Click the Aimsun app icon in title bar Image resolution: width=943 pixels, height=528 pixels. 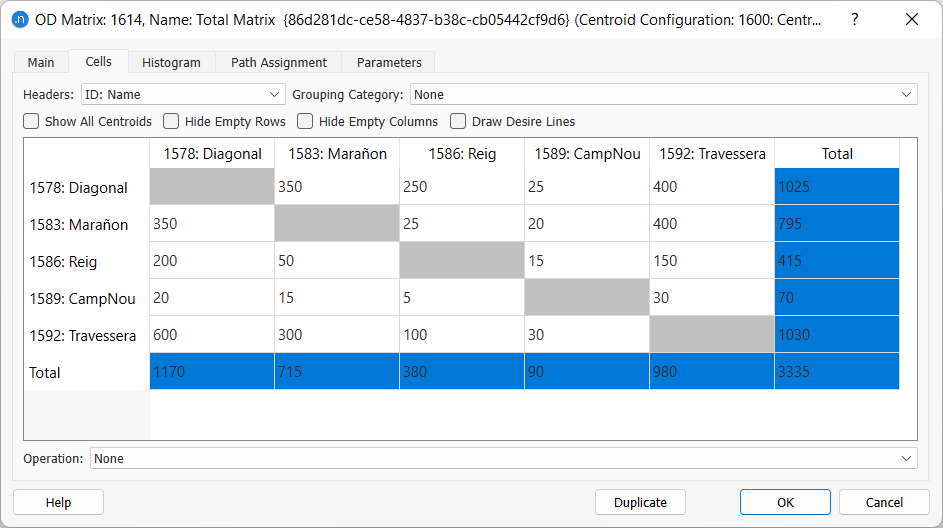19,20
